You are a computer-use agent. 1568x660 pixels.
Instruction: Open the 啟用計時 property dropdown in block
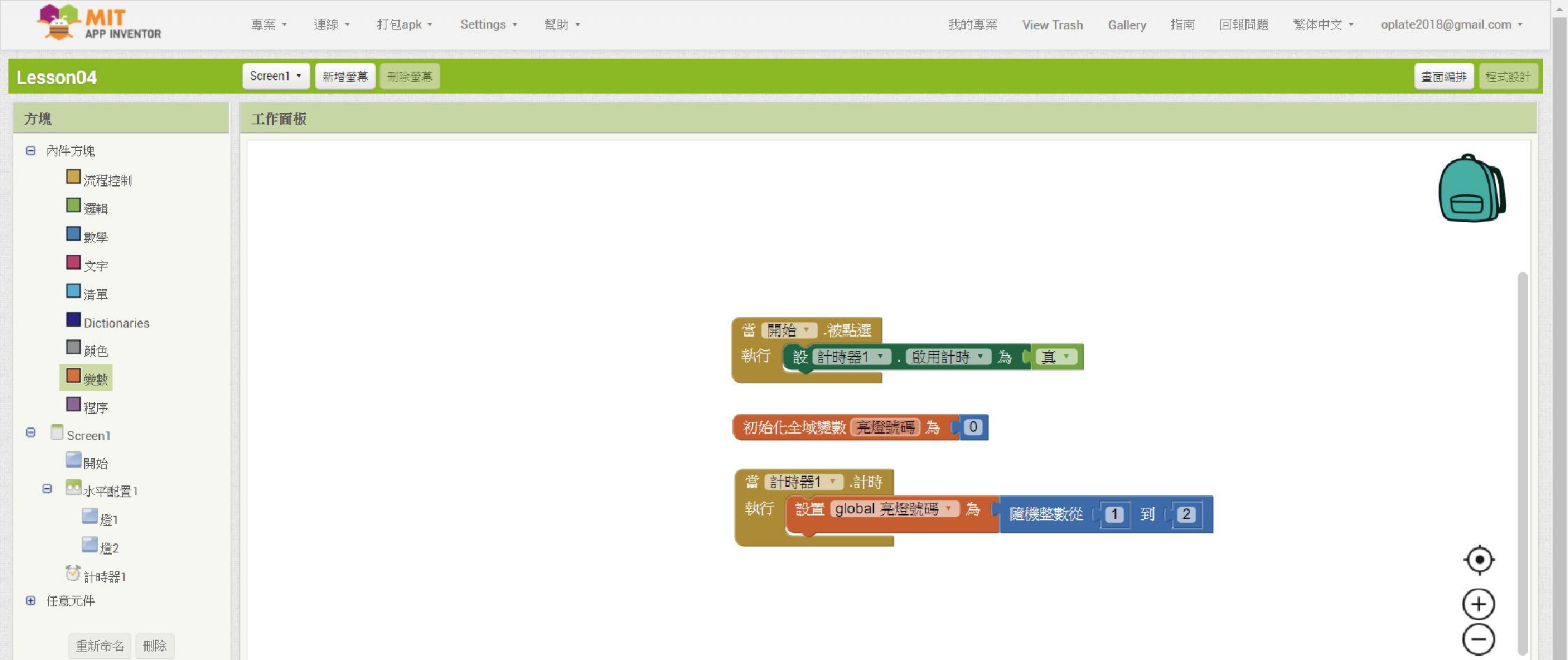click(x=980, y=357)
